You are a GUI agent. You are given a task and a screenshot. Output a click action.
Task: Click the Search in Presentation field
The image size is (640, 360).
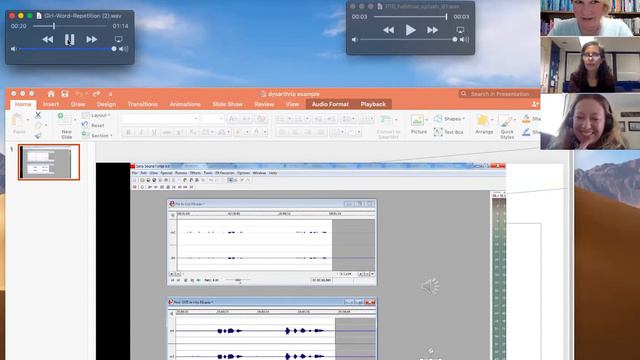coord(499,94)
